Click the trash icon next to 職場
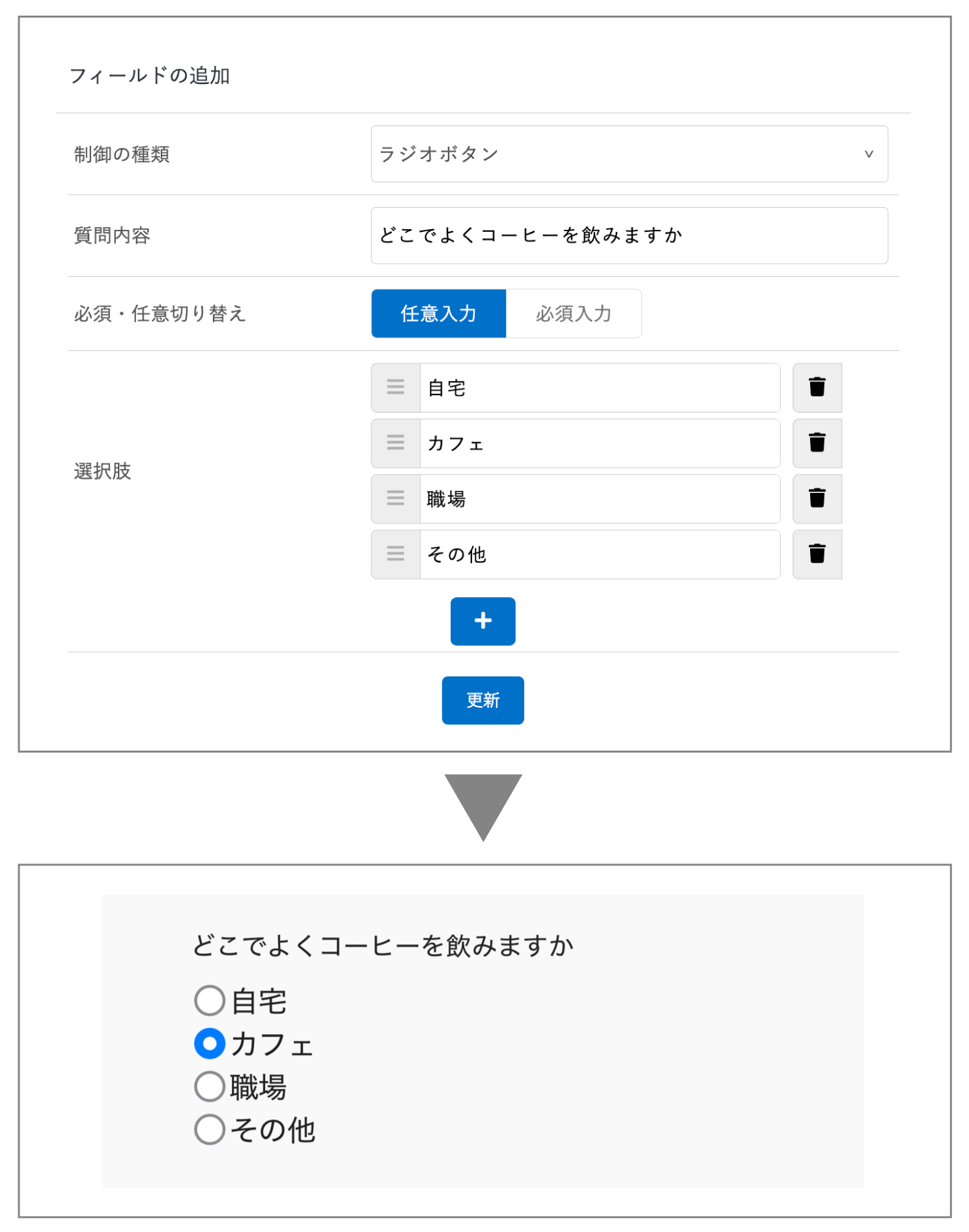Image resolution: width=969 pixels, height=1232 pixels. tap(817, 499)
